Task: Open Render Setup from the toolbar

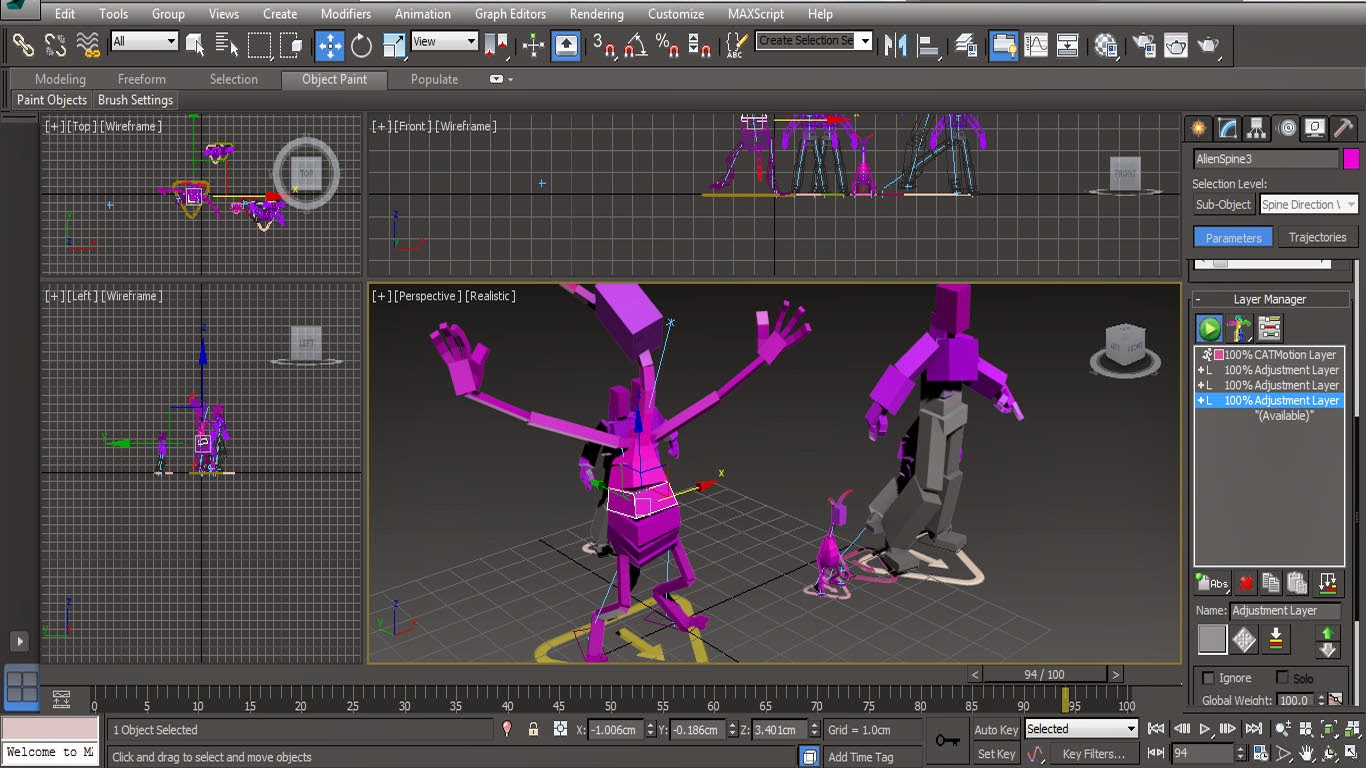Action: pos(1144,45)
